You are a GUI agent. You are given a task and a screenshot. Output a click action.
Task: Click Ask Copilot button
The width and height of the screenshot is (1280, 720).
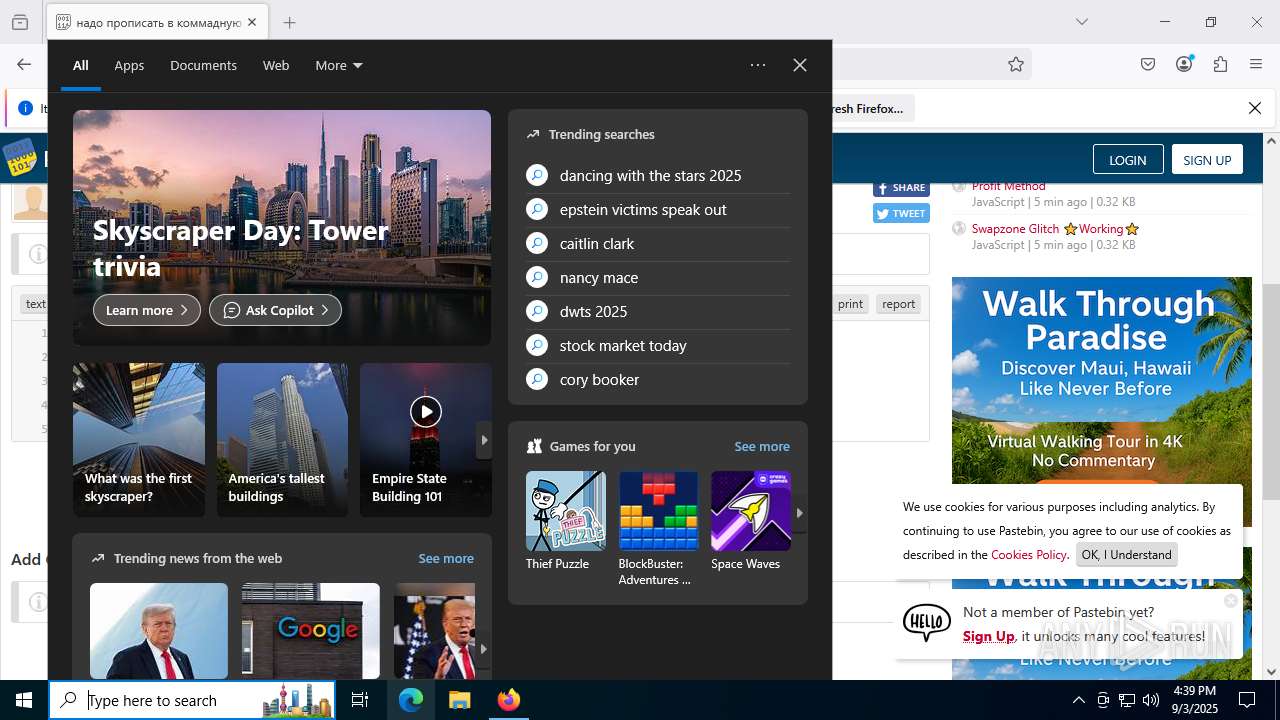pyautogui.click(x=275, y=310)
